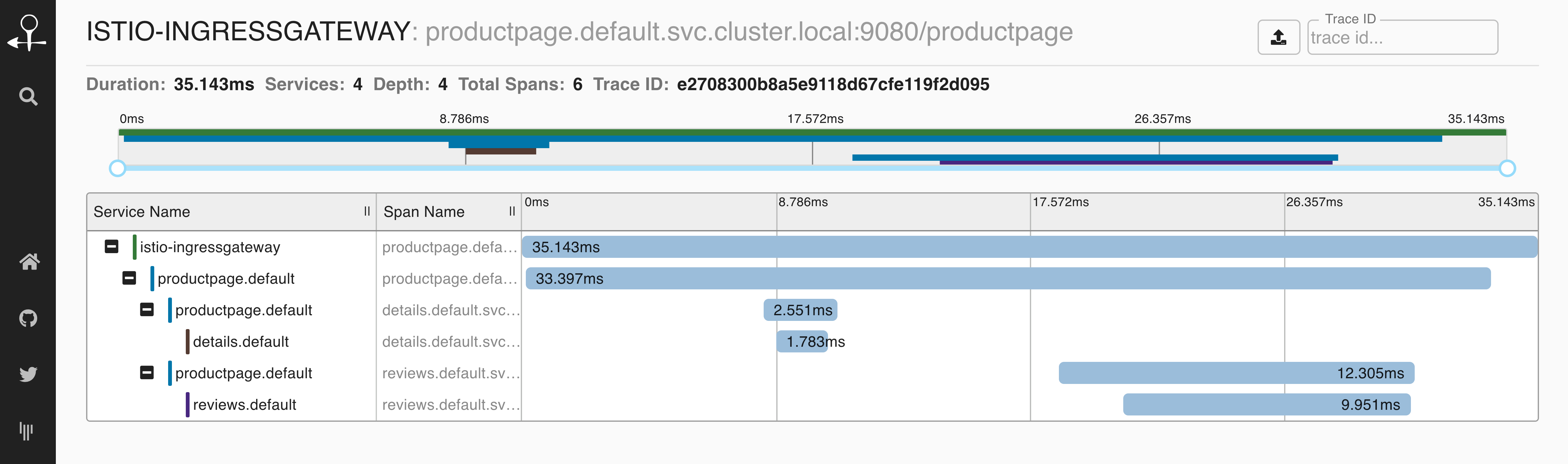Viewport: 1568px width, 464px height.
Task: Collapse the first productpage.default node
Action: tap(129, 279)
